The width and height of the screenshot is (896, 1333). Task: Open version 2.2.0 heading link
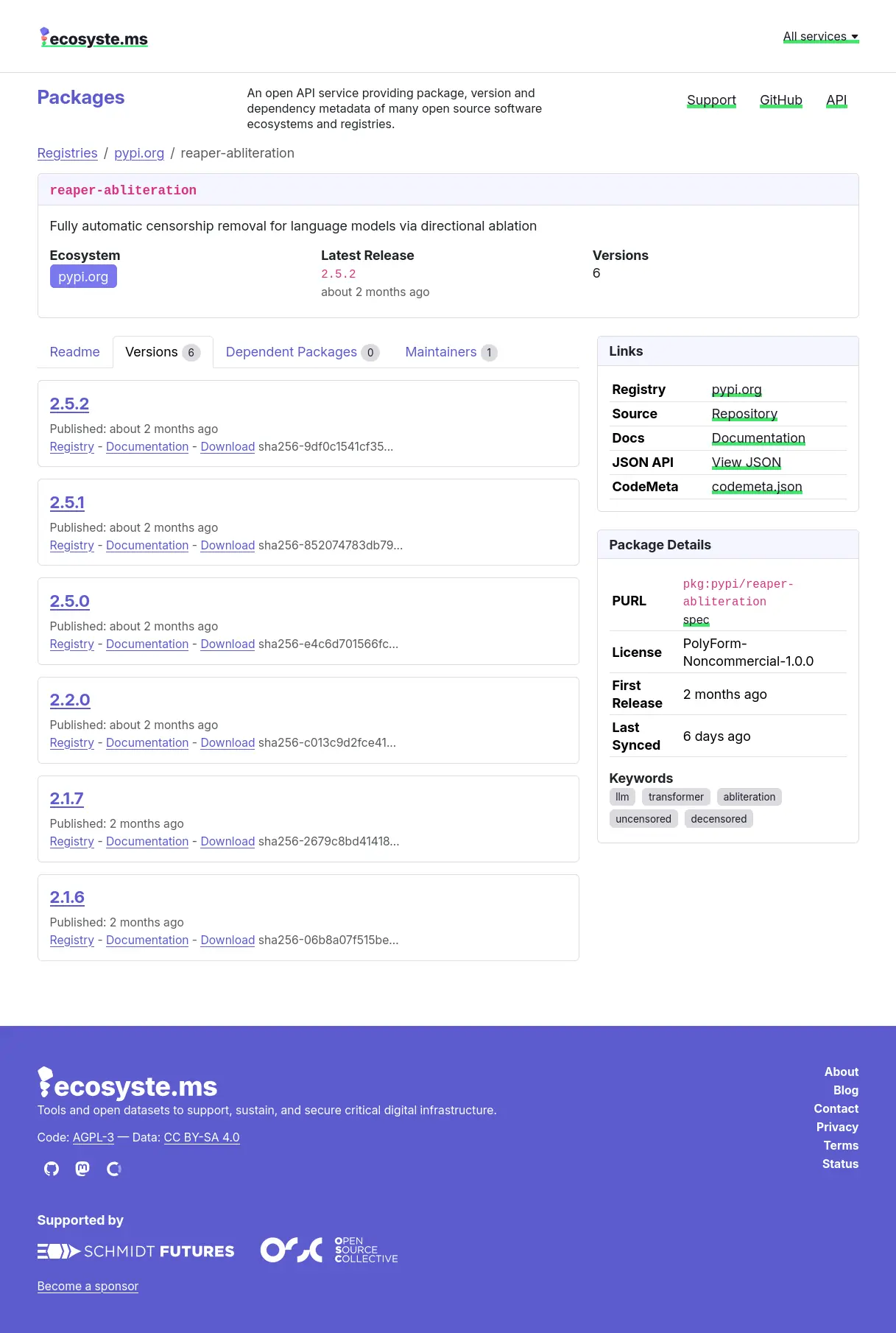[x=70, y=700]
